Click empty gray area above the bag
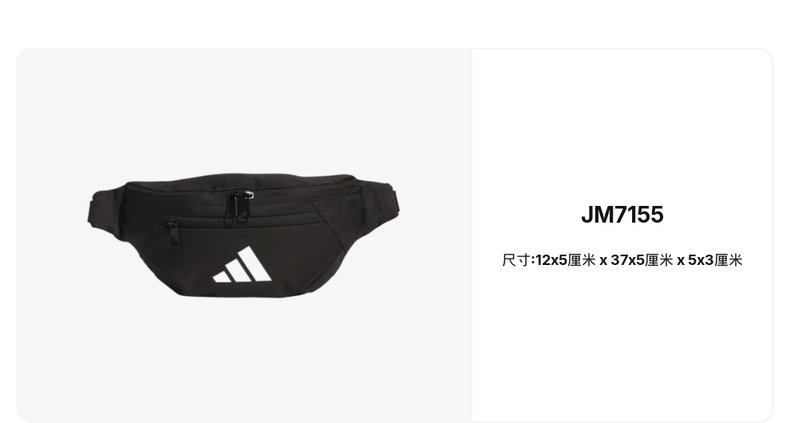Screen dimensions: 790x423 (x=244, y=111)
